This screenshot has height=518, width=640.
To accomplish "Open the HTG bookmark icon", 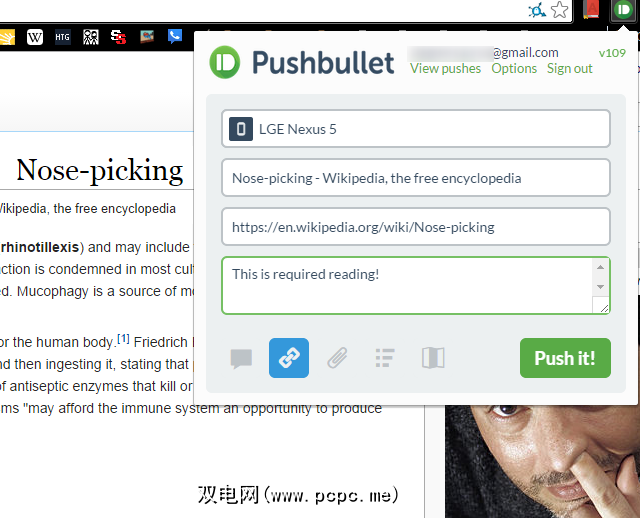I will (x=62, y=38).
